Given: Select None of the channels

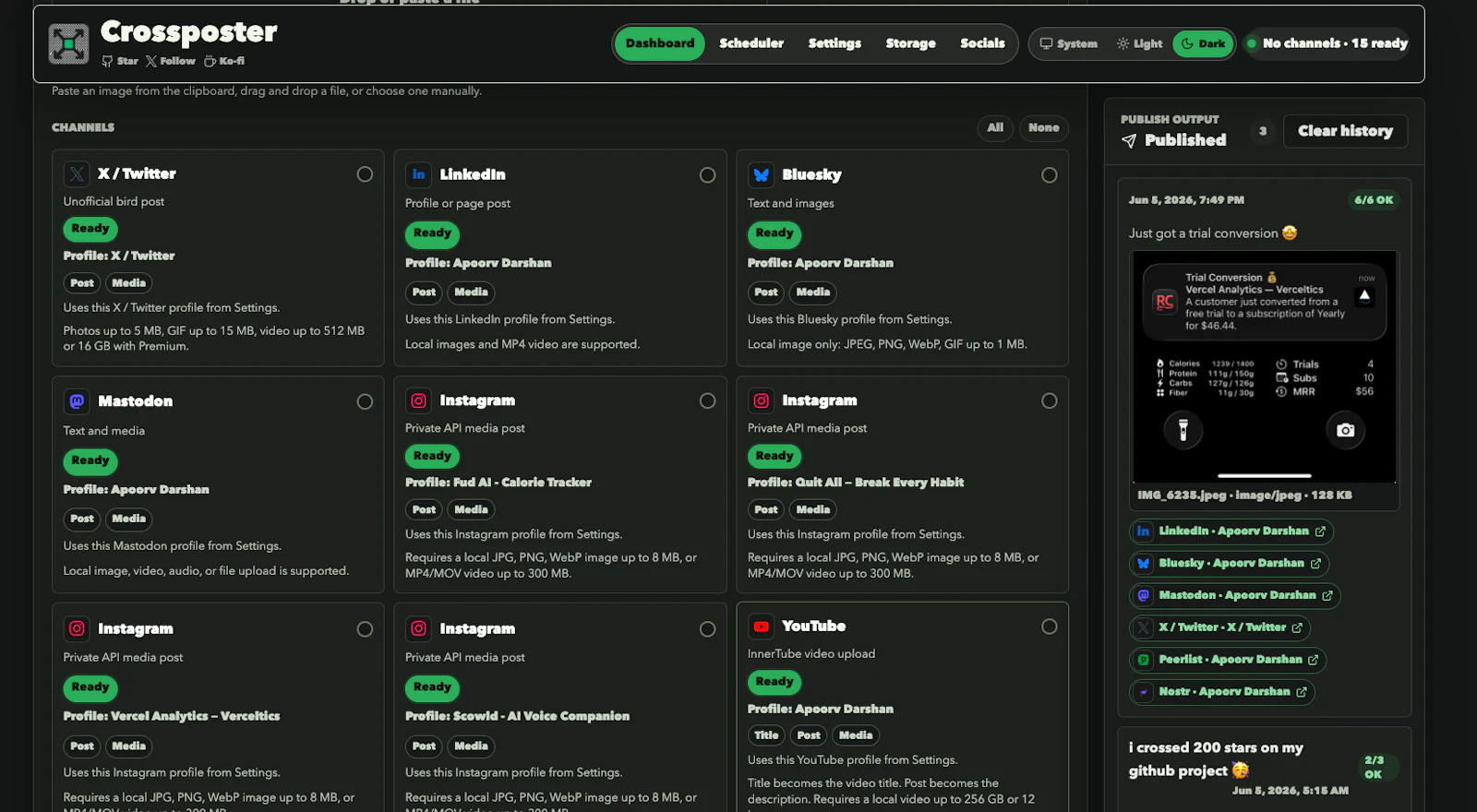Looking at the screenshot, I should click(1044, 128).
